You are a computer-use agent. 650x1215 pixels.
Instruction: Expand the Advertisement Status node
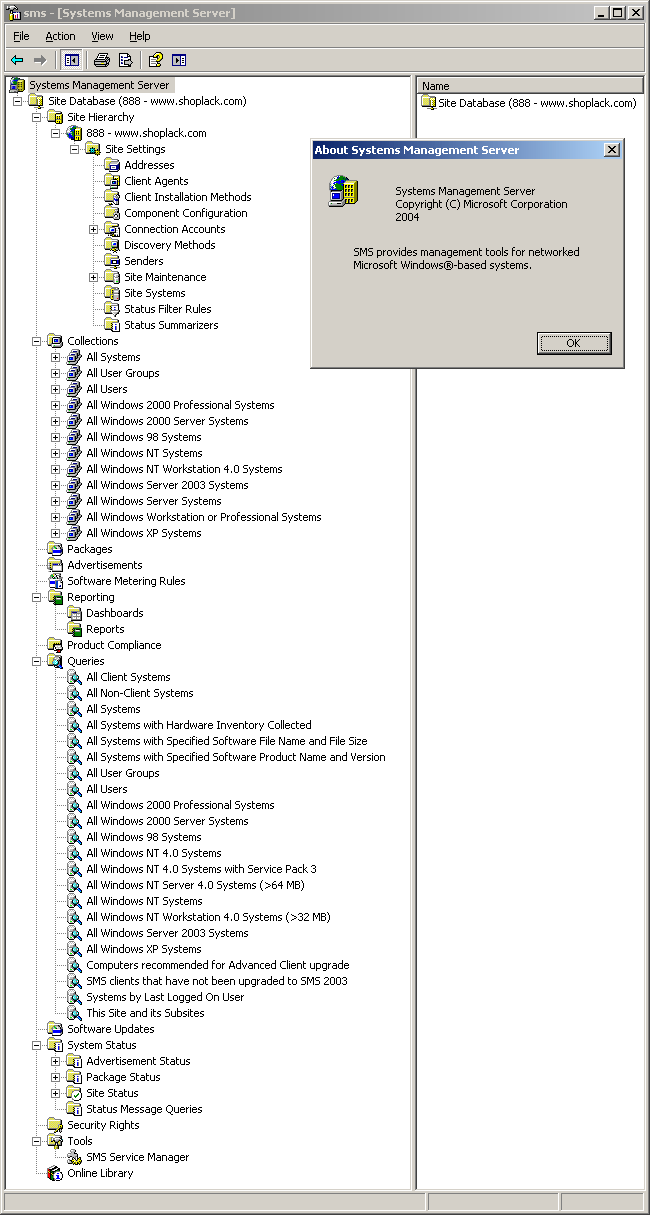(56, 1061)
